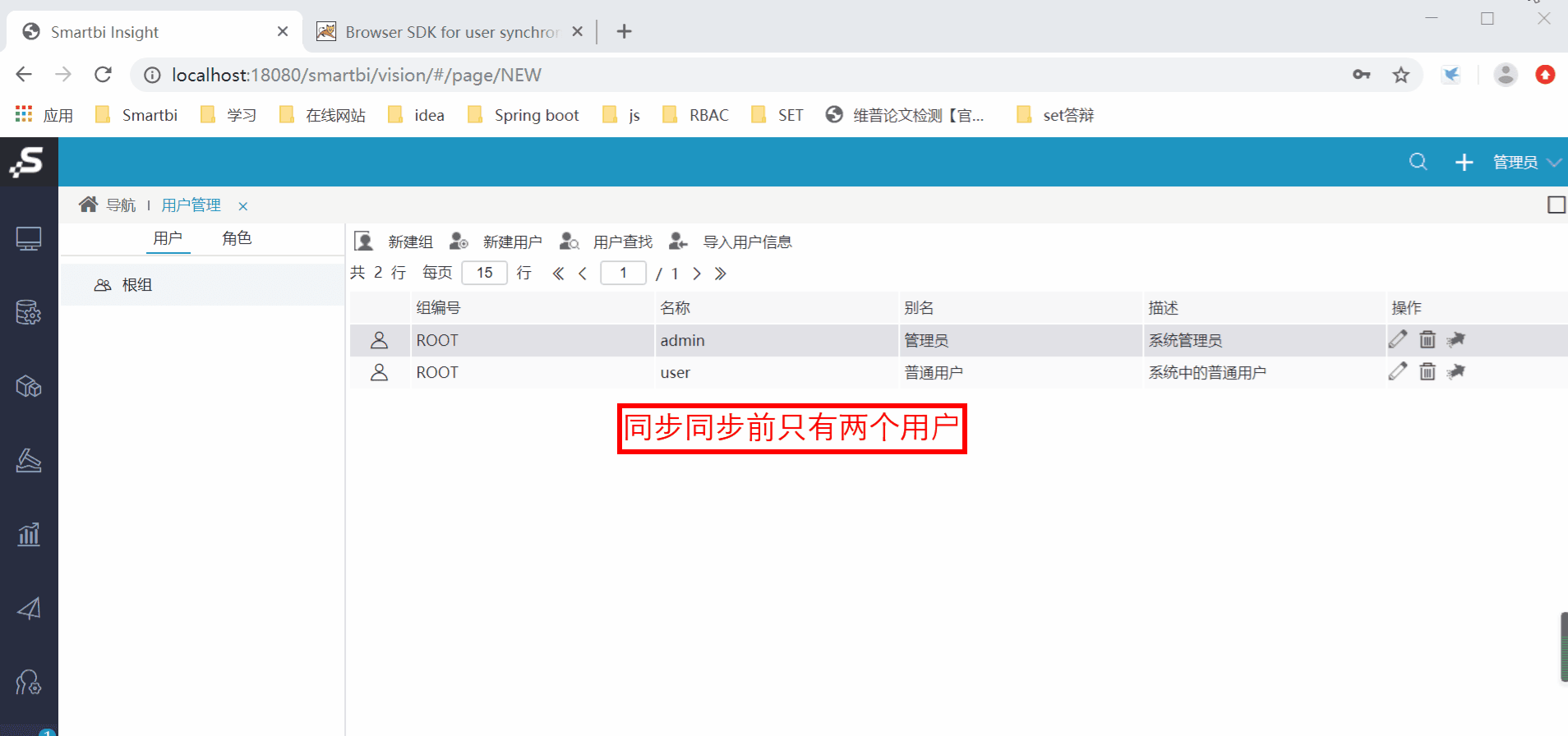Click the pin icon in user row
This screenshot has height=736, width=1568.
pyautogui.click(x=1456, y=371)
